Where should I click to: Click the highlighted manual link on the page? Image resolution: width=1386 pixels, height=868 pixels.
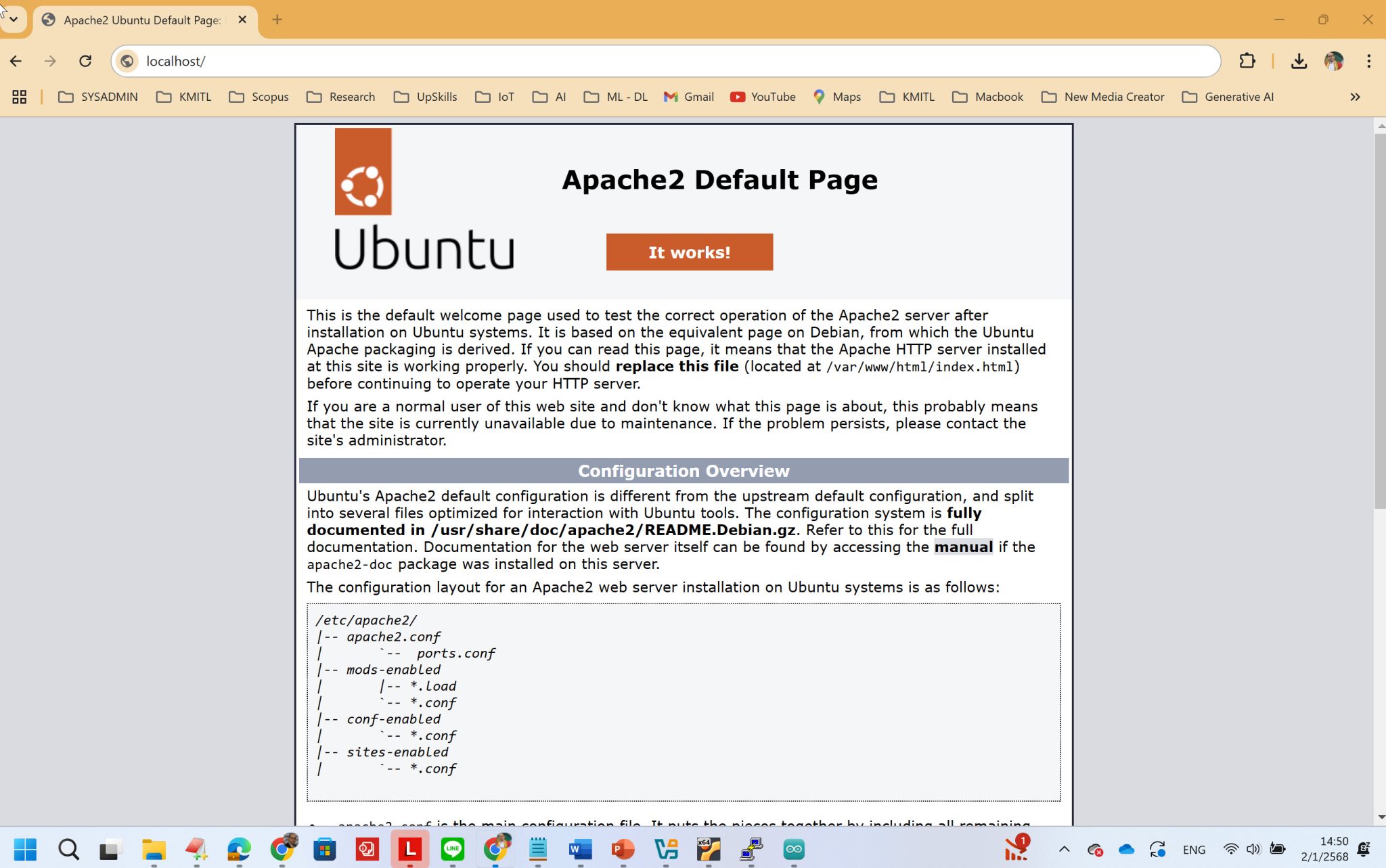pos(964,547)
